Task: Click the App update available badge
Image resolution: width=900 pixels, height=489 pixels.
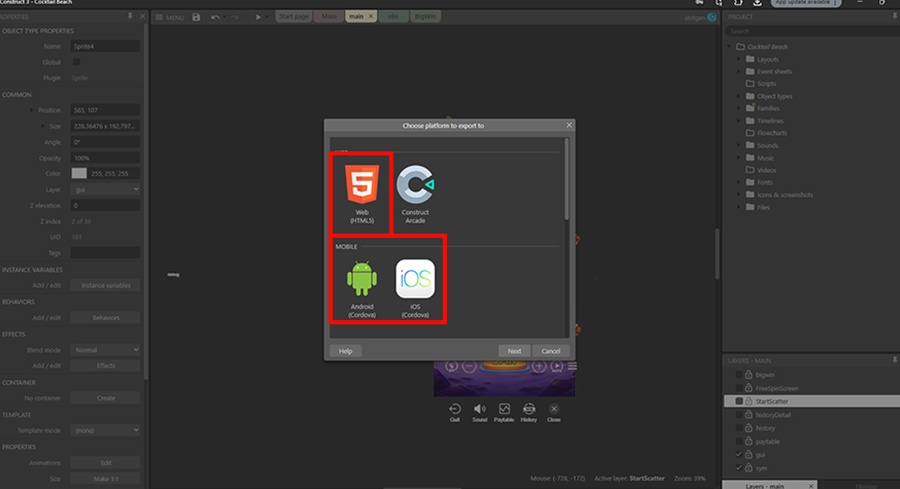Action: [806, 3]
